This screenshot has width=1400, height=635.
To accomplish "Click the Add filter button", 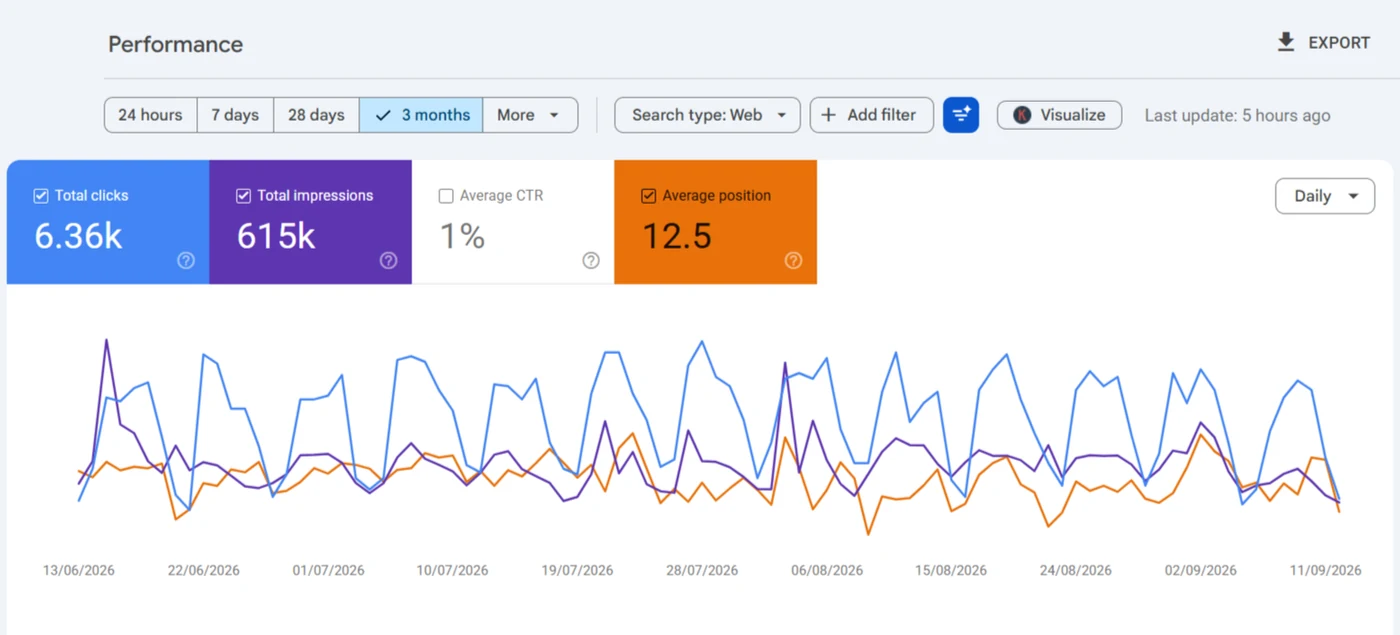I will coord(871,115).
